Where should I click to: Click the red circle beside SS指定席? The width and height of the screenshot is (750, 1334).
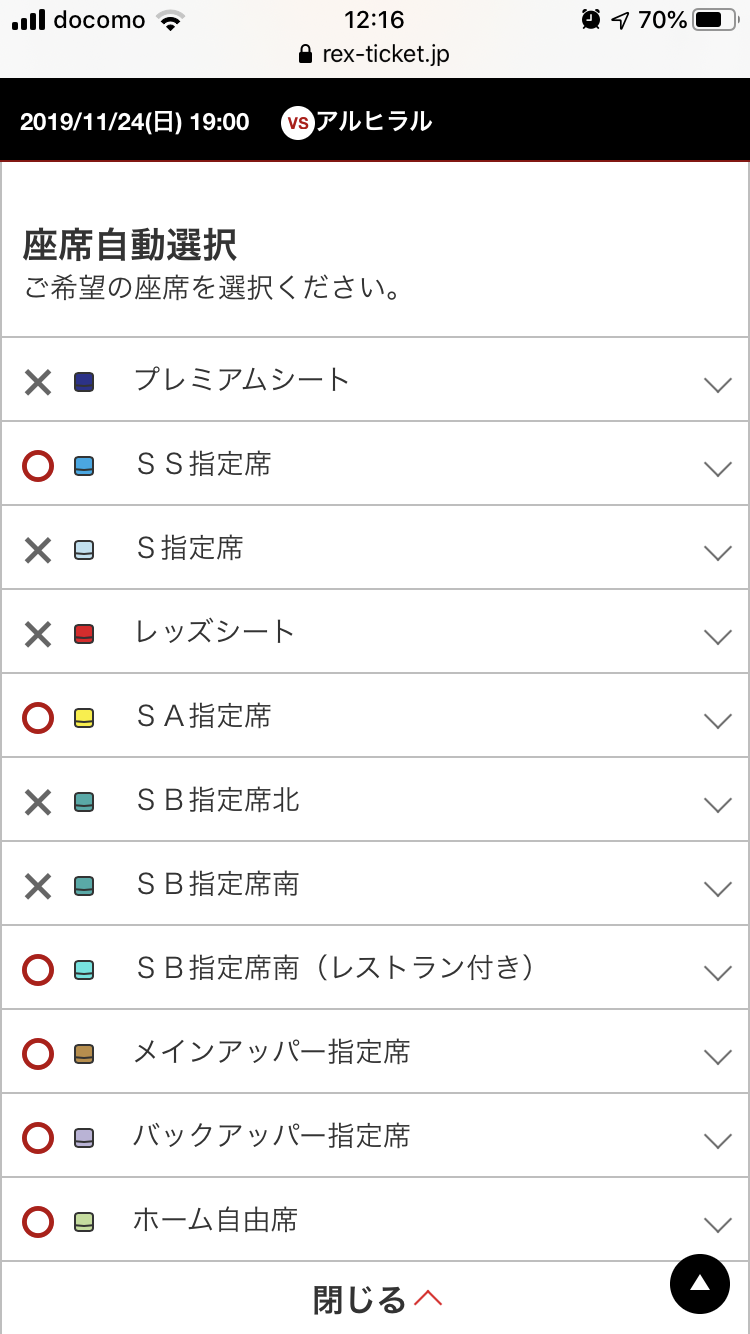[x=38, y=466]
